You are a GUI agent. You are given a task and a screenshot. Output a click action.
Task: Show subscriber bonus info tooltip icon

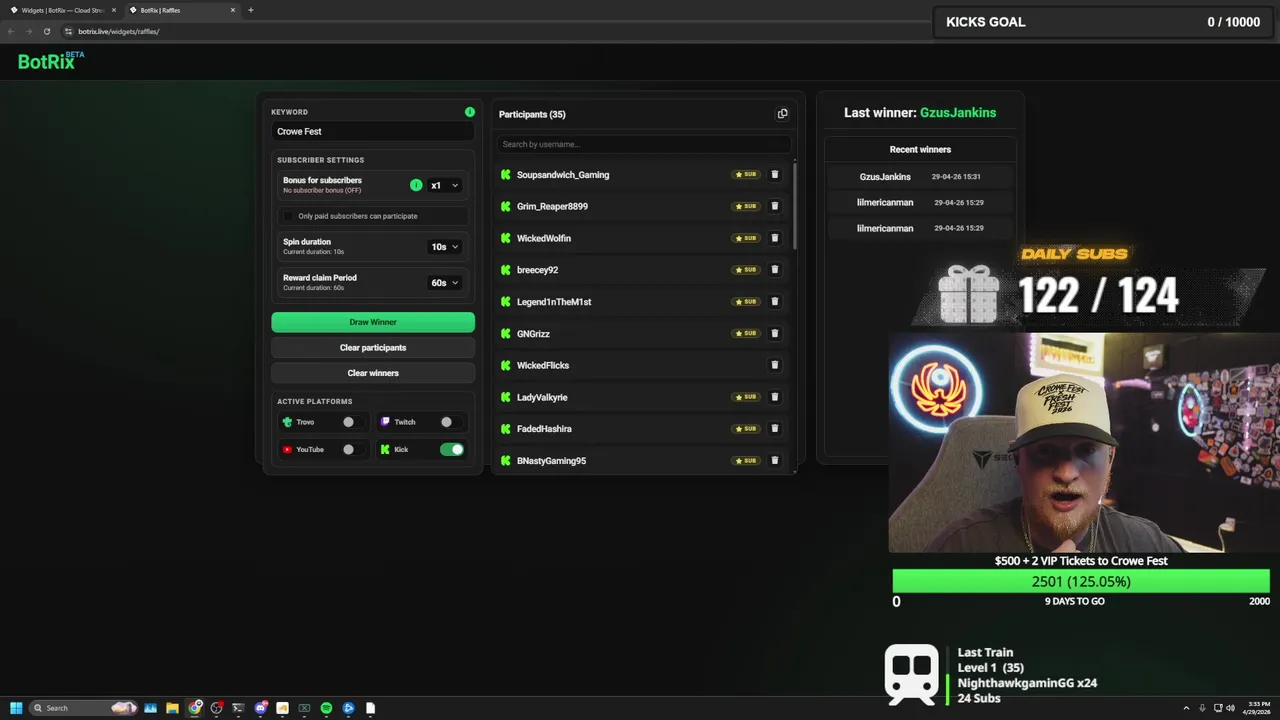pyautogui.click(x=416, y=185)
